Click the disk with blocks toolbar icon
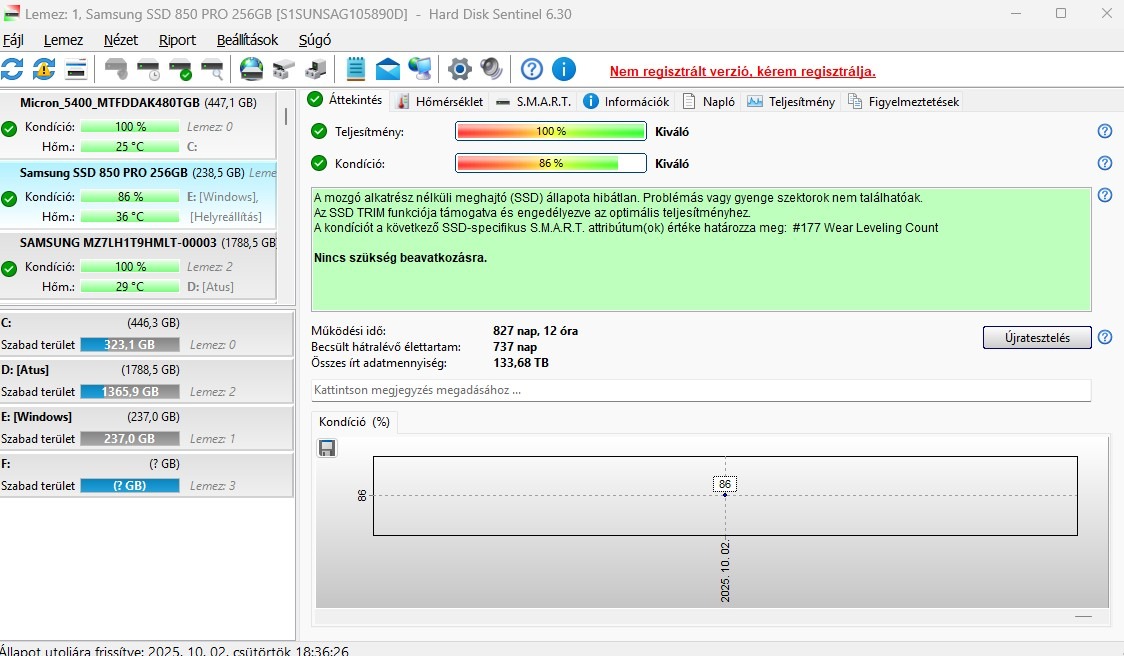Screen dimensions: 1124x656 (x=284, y=69)
